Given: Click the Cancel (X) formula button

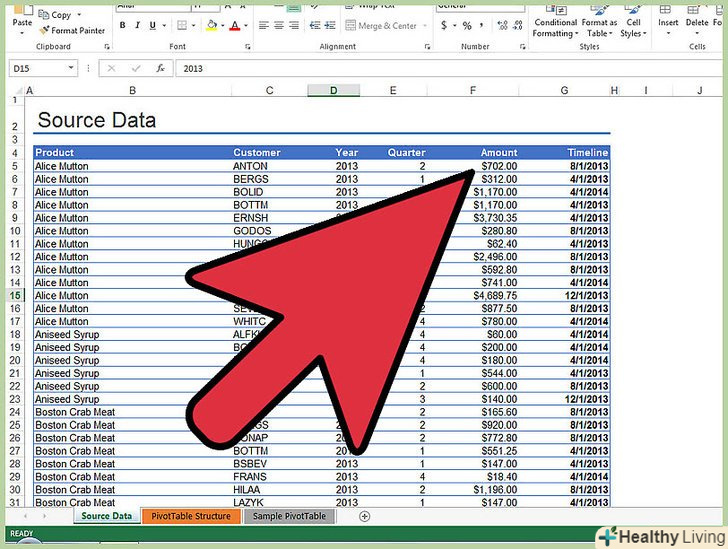Looking at the screenshot, I should pos(111,68).
